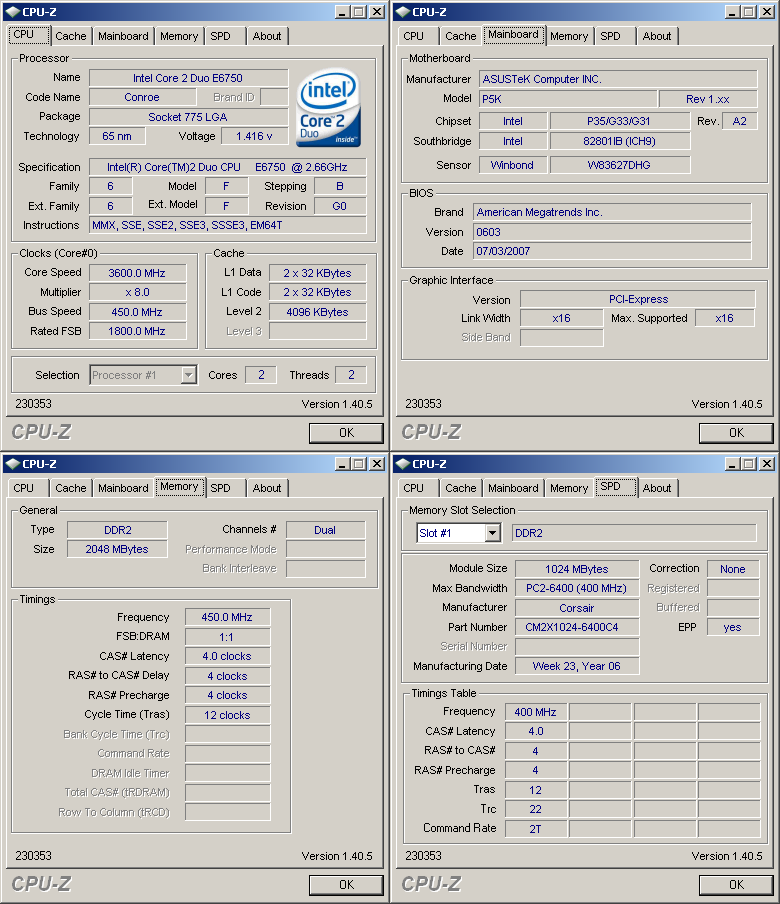Click the motherboard Model value P5K
Image resolution: width=780 pixels, height=904 pixels.
click(568, 99)
